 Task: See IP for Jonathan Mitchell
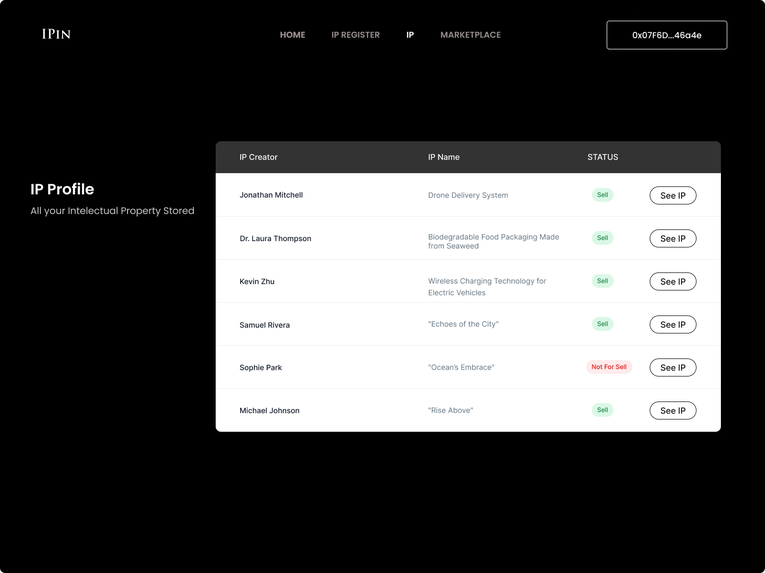[673, 195]
